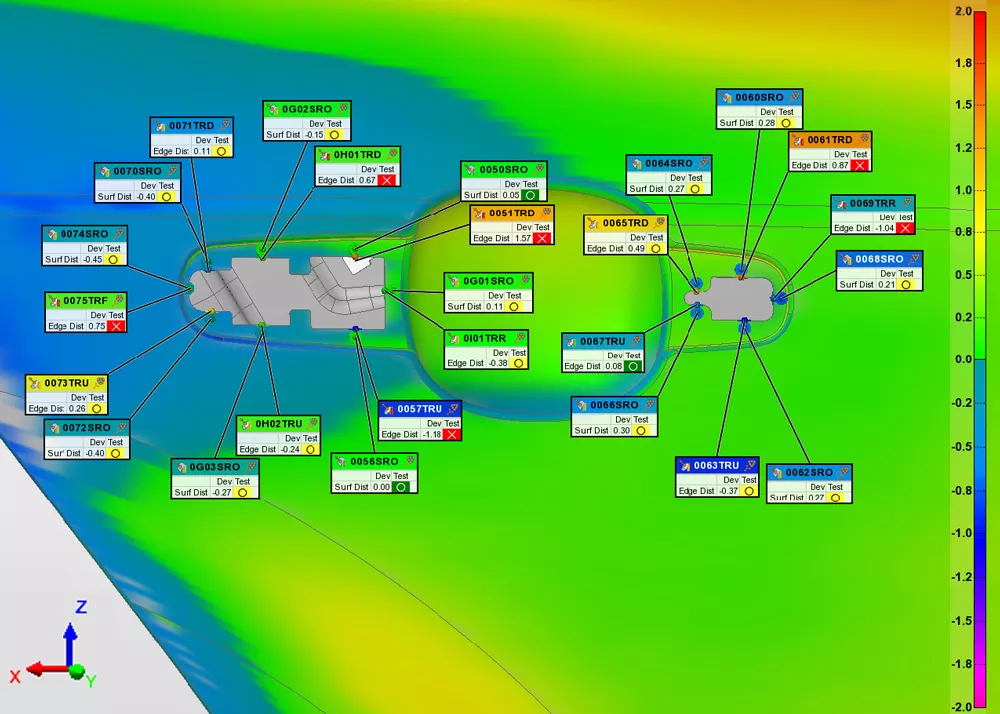Click the probe icon right of 0057TRU title
This screenshot has width=1000, height=714.
(x=452, y=409)
